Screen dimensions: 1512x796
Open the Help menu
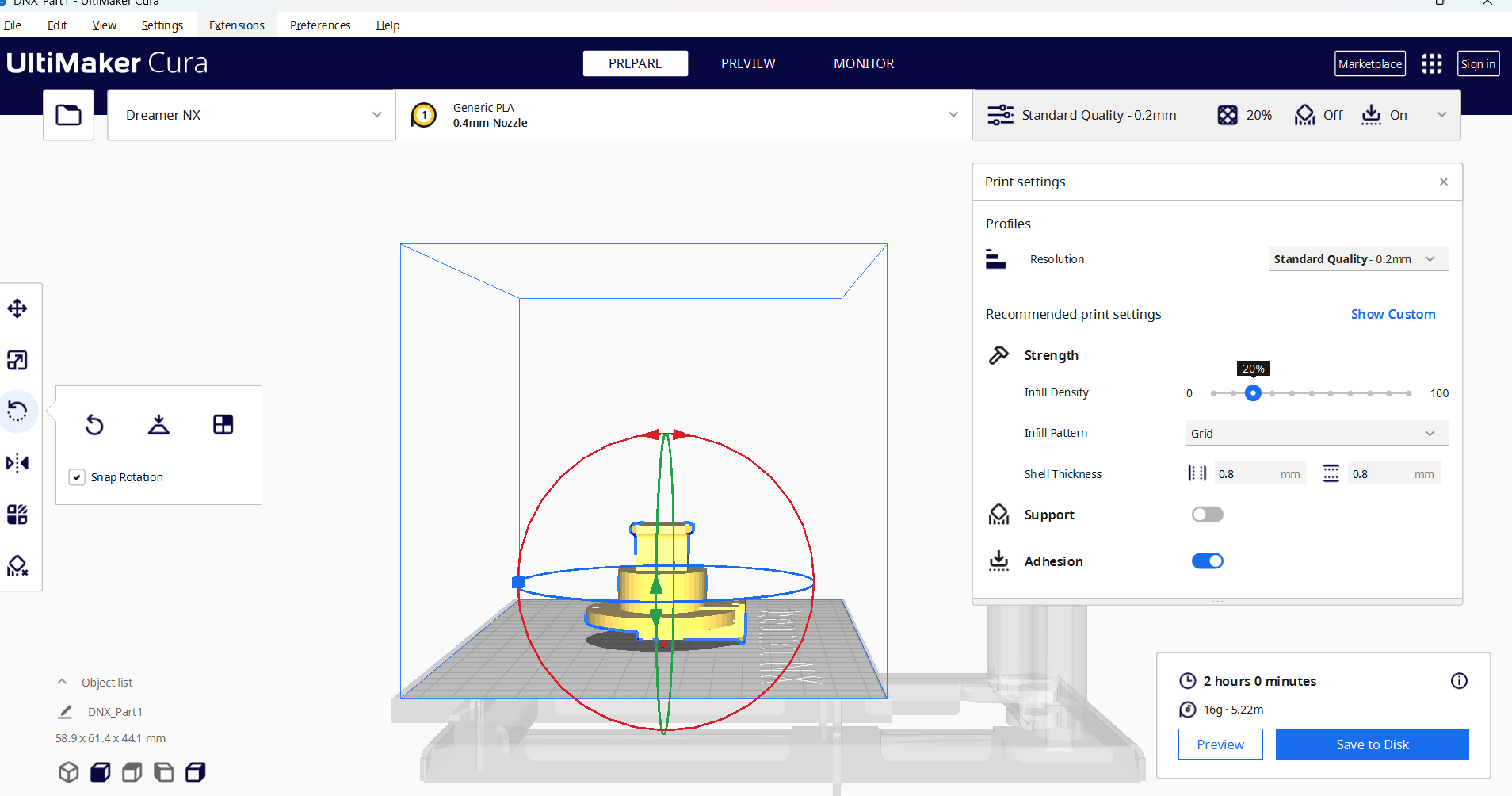point(388,25)
